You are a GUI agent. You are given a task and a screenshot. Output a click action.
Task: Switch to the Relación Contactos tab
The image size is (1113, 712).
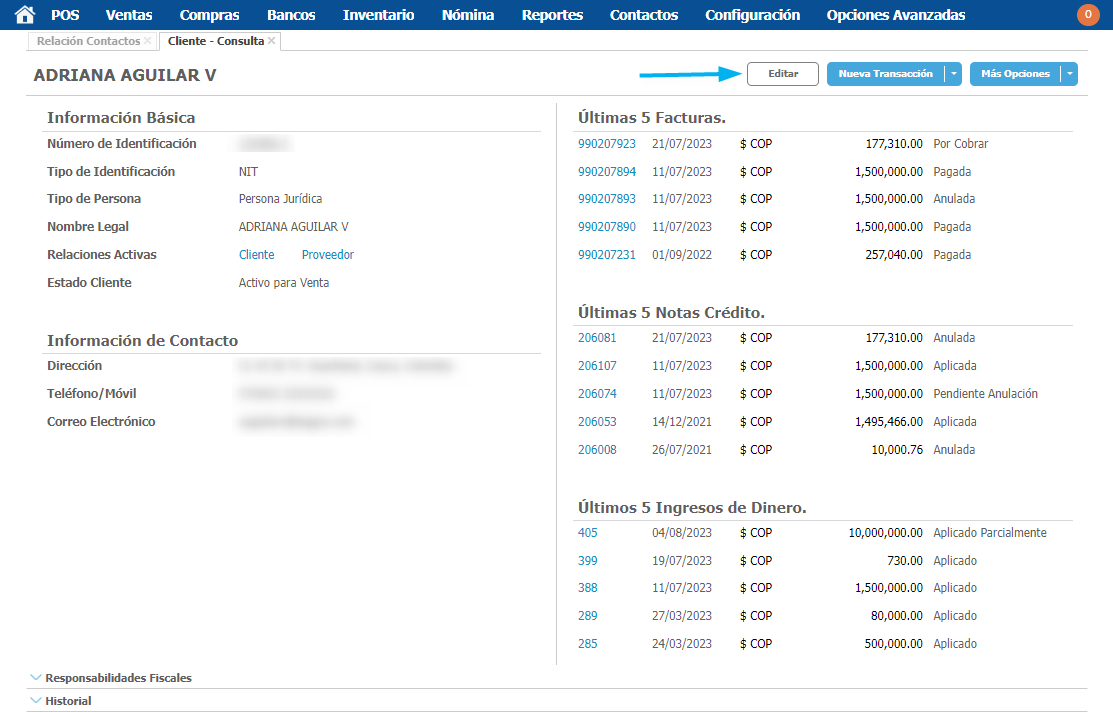pyautogui.click(x=88, y=41)
